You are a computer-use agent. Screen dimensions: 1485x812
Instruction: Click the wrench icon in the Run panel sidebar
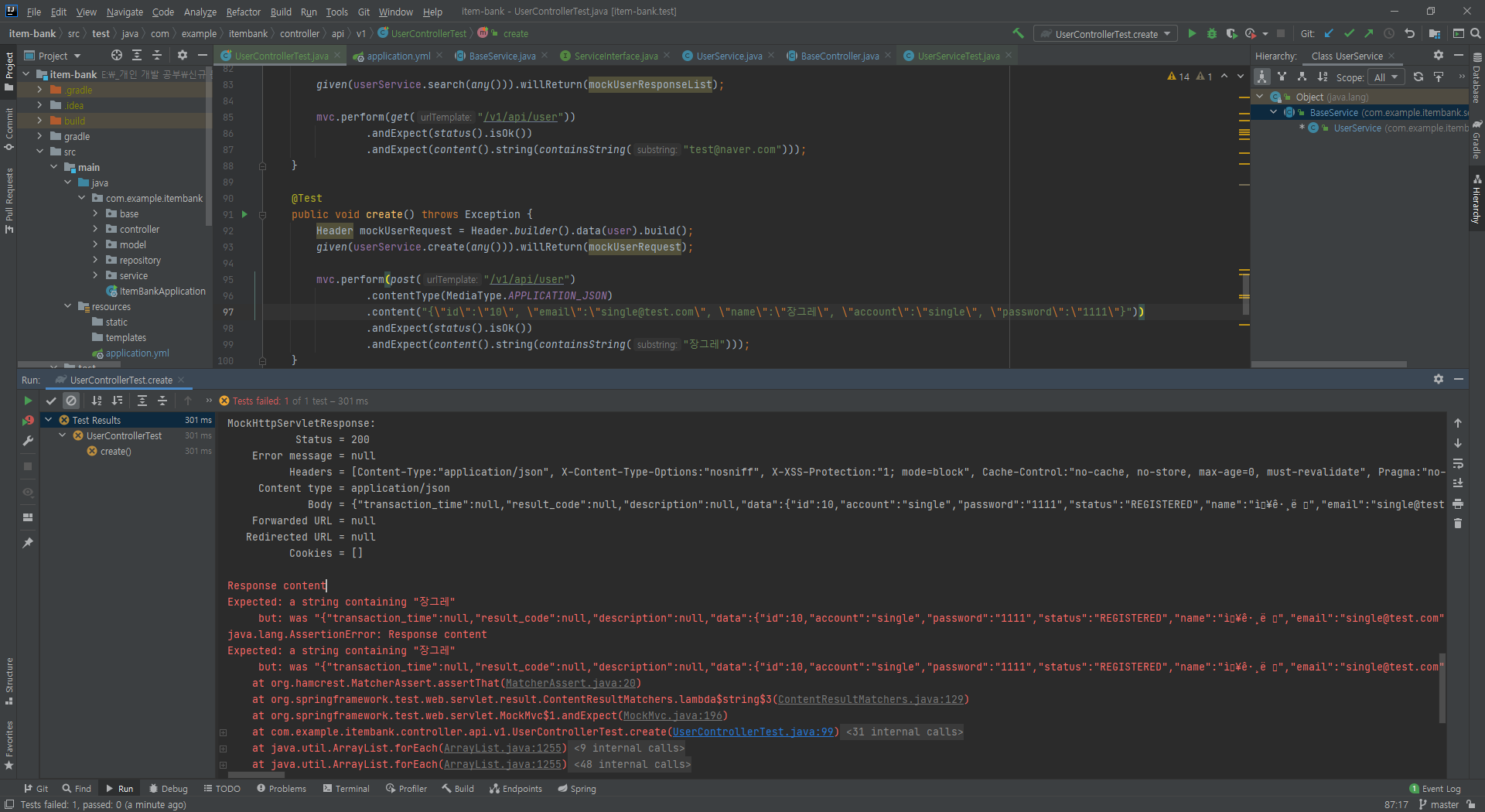coord(28,441)
